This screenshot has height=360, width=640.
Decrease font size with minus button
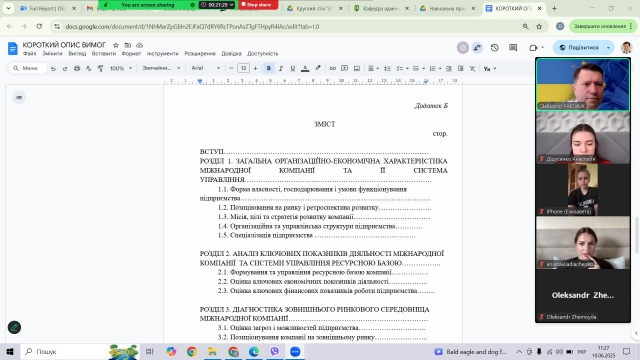[231, 68]
